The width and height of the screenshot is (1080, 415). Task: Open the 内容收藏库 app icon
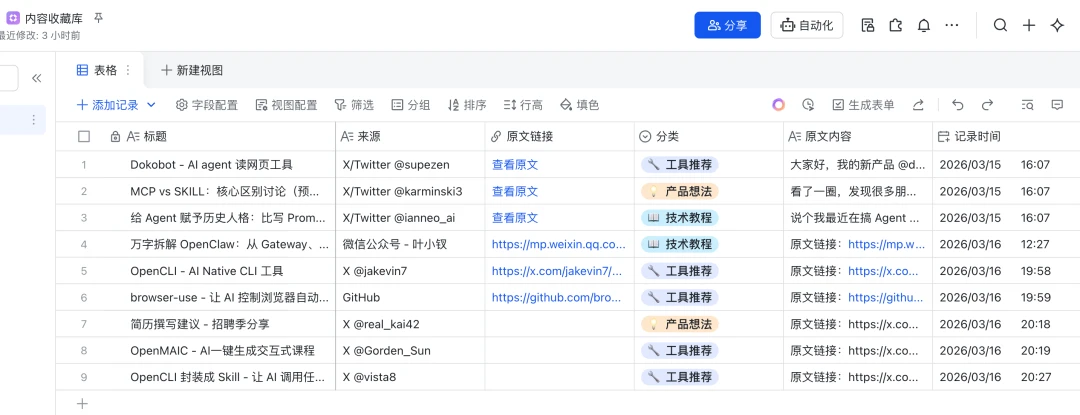pyautogui.click(x=13, y=19)
